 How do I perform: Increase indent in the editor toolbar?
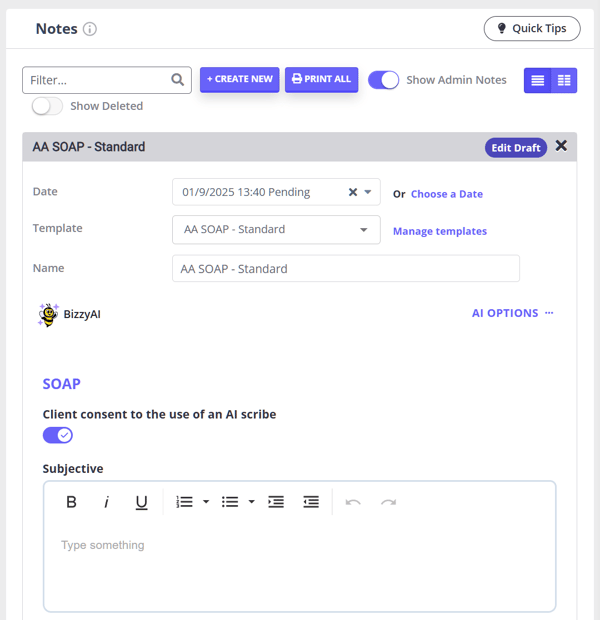pos(276,502)
